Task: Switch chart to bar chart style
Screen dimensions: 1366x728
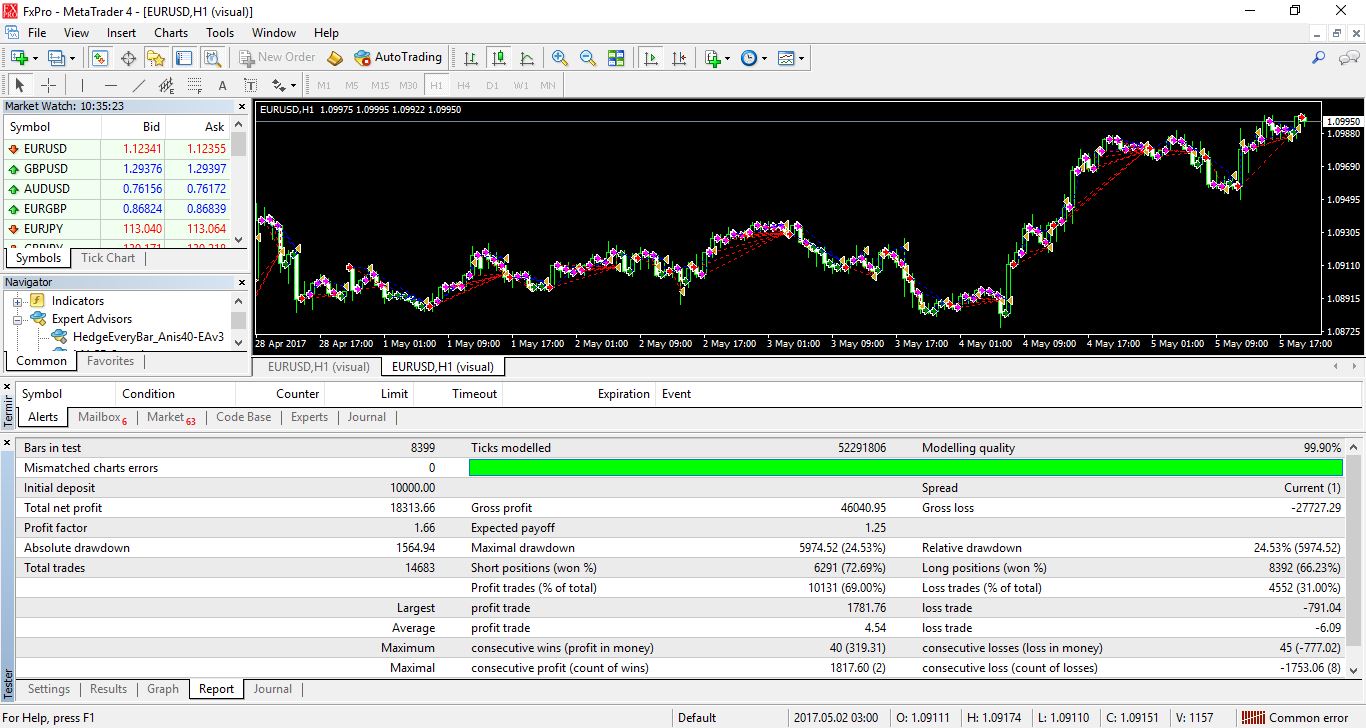Action: [471, 58]
